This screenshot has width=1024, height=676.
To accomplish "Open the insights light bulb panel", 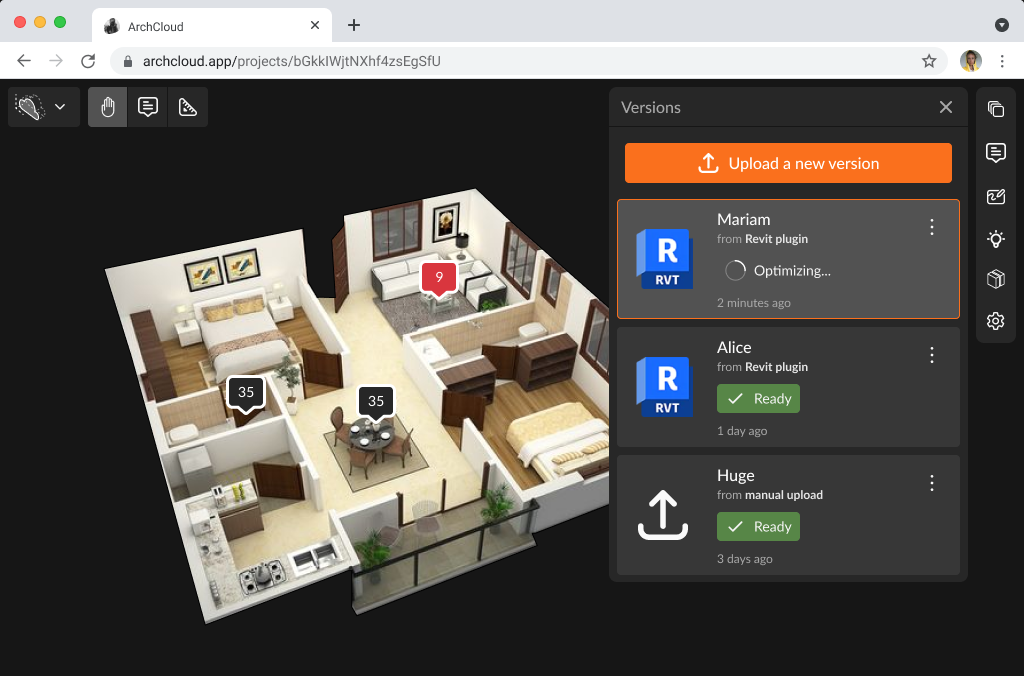I will pyautogui.click(x=995, y=239).
